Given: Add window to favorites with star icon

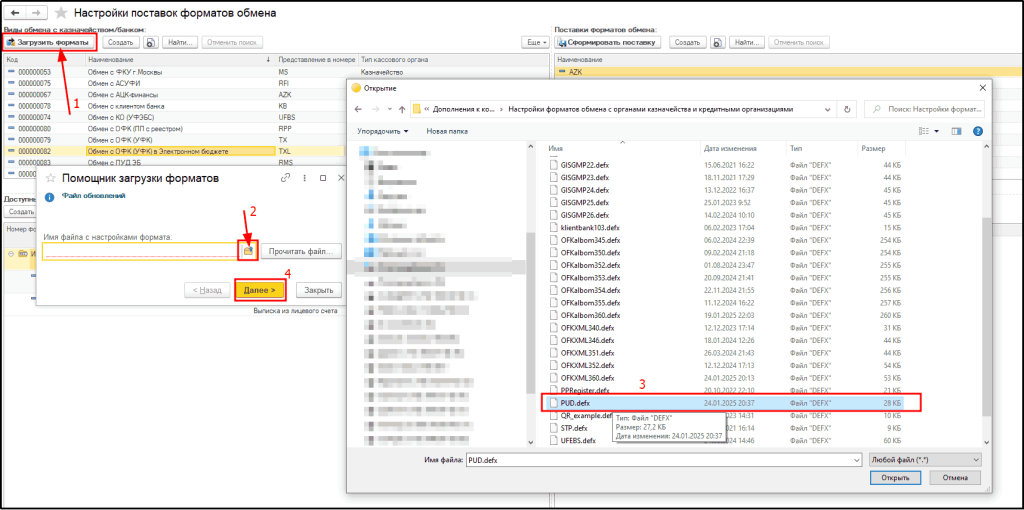Looking at the screenshot, I should [x=63, y=13].
